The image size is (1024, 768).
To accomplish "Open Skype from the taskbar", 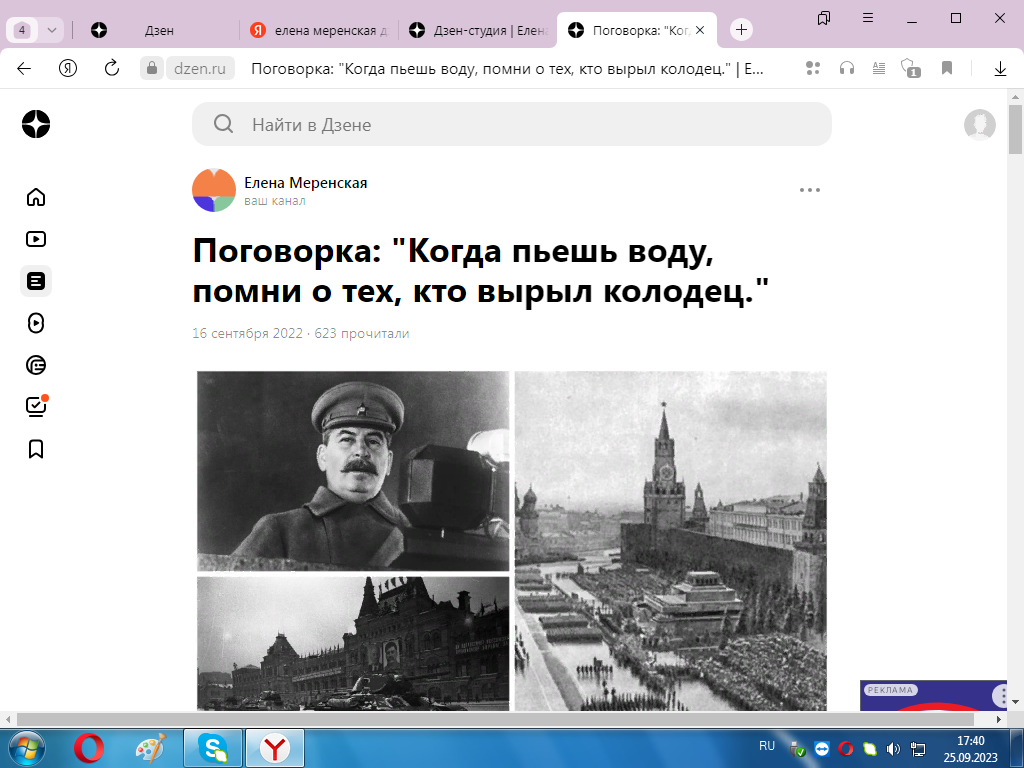I will (213, 748).
